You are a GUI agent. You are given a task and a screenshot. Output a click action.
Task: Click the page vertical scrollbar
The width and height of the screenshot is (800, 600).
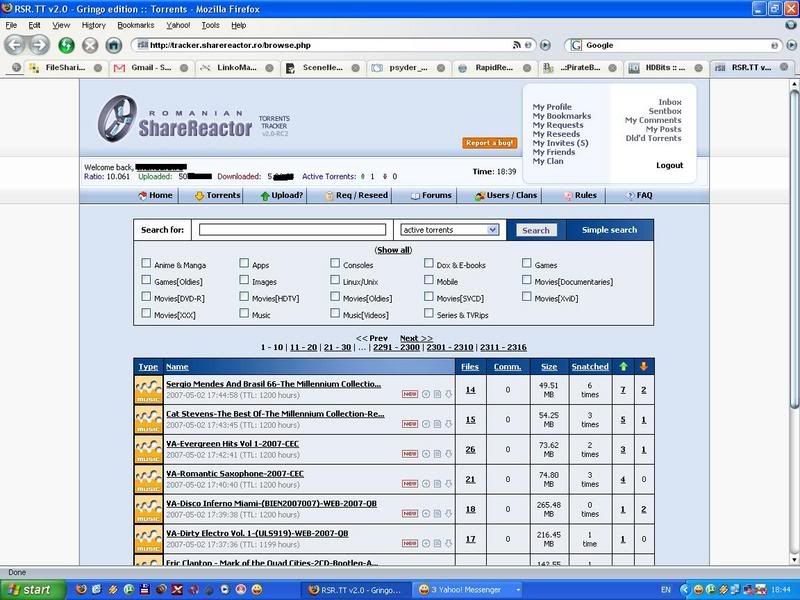pos(794,250)
